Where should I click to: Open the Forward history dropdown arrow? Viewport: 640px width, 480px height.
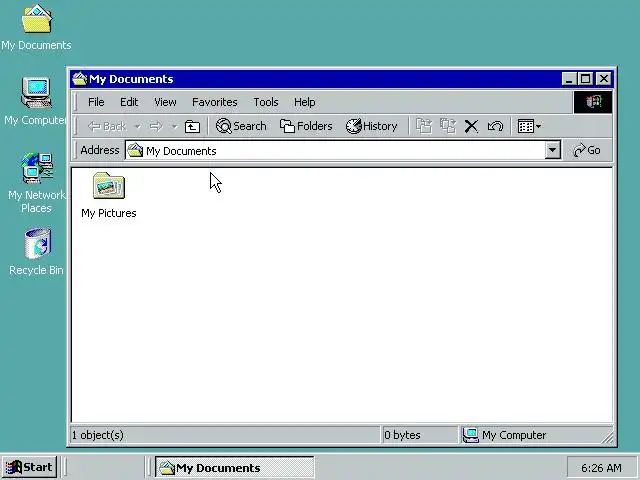(x=174, y=127)
